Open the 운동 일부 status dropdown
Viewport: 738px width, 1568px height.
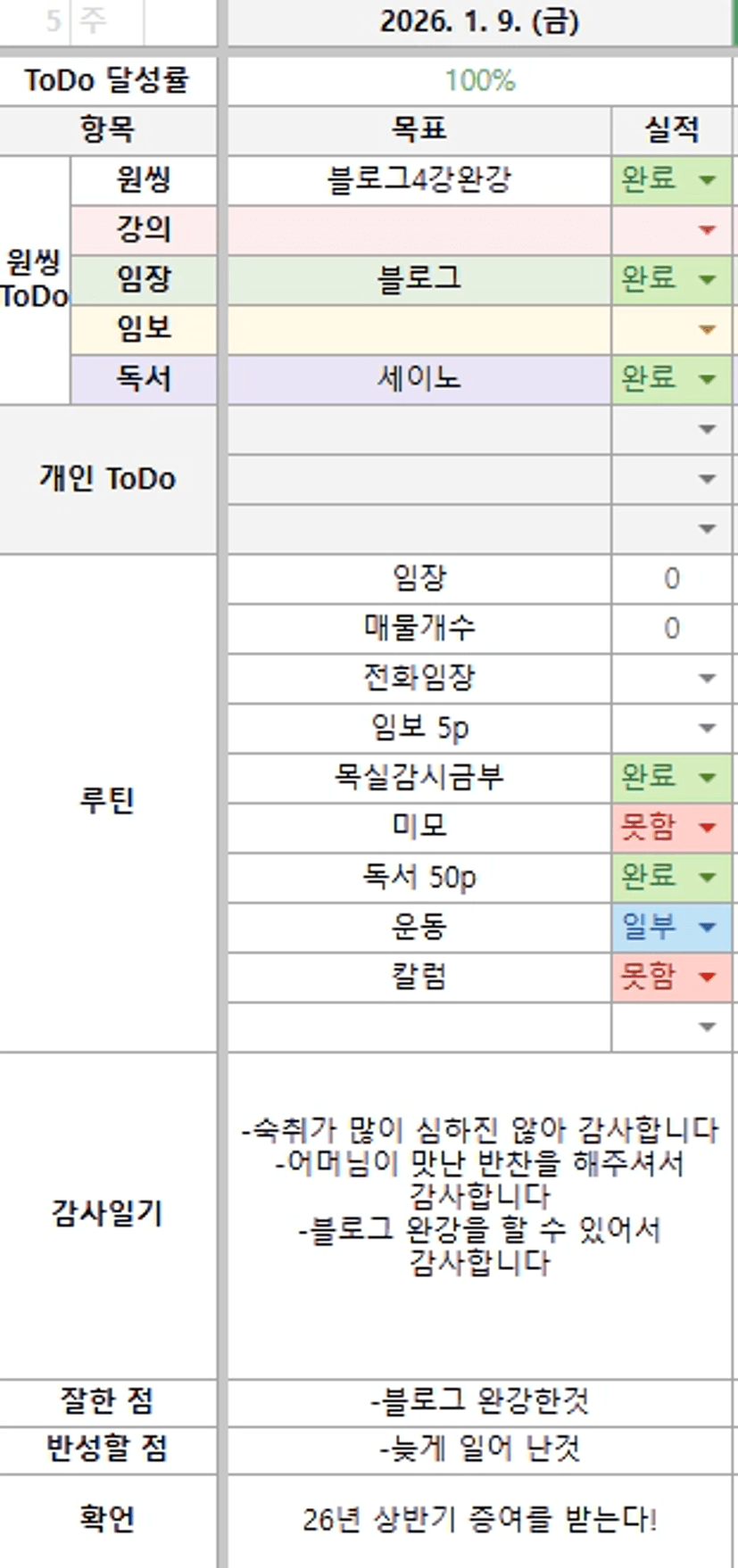[707, 928]
